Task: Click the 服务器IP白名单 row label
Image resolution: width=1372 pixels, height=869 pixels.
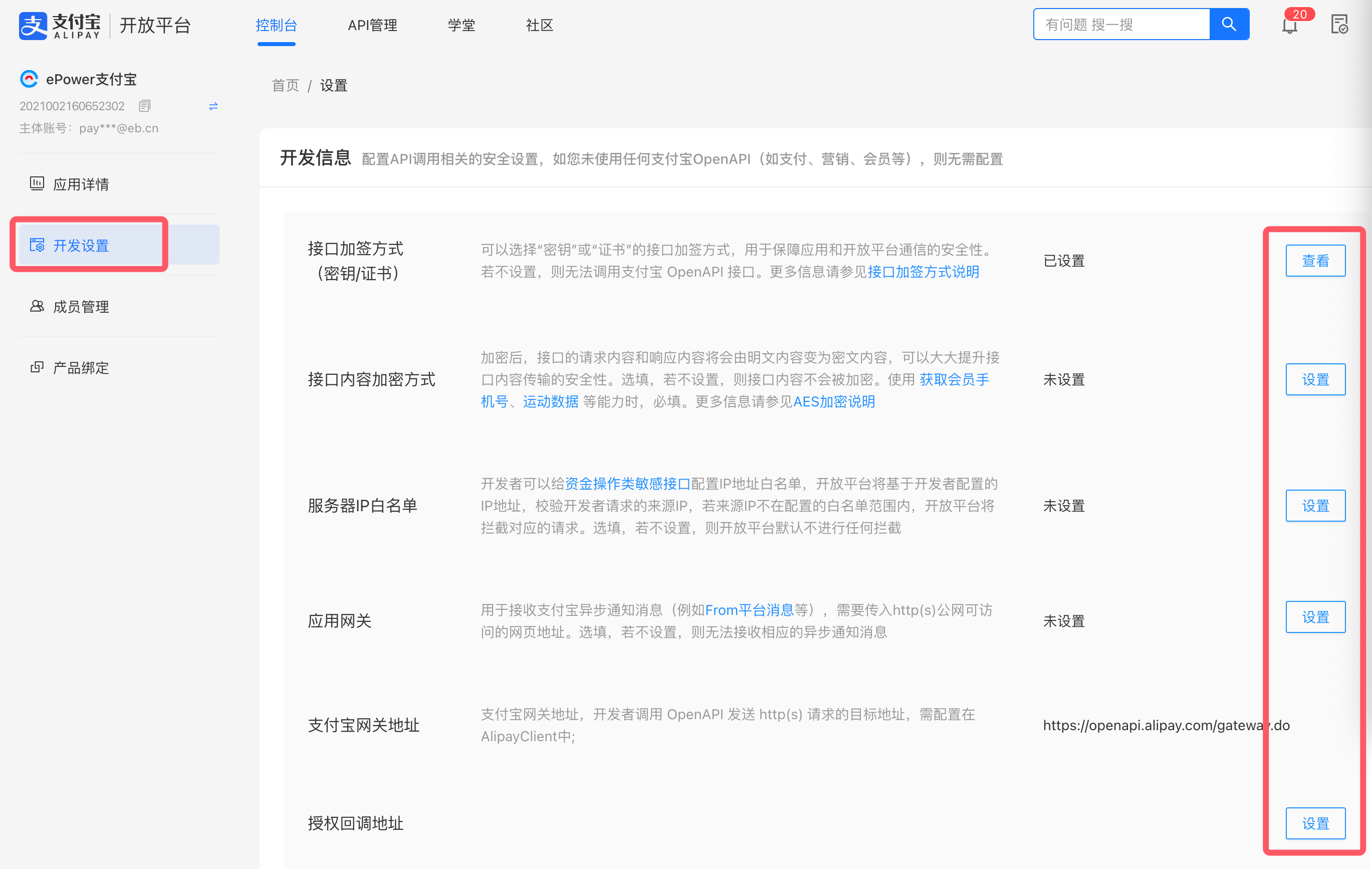Action: click(x=362, y=506)
